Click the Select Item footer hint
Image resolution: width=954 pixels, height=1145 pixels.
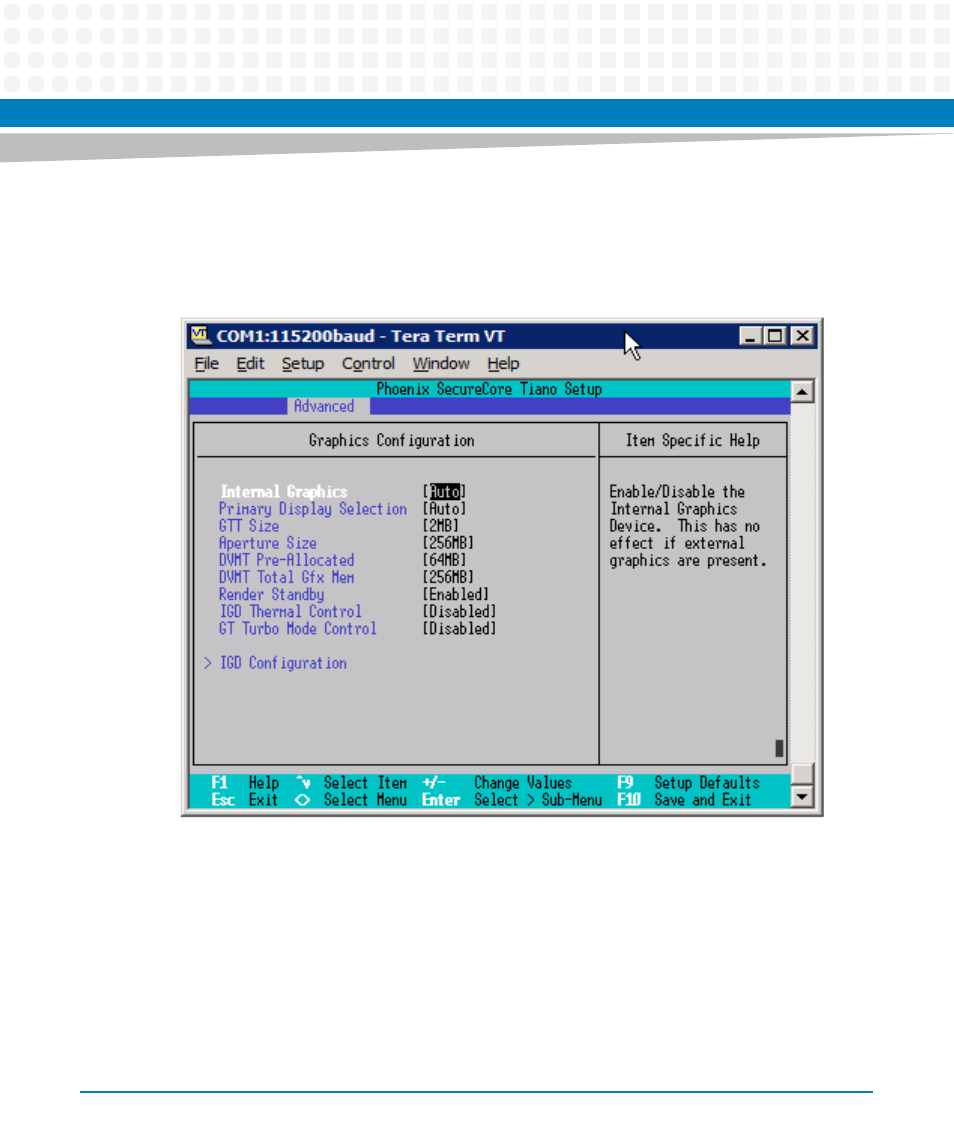[x=352, y=783]
